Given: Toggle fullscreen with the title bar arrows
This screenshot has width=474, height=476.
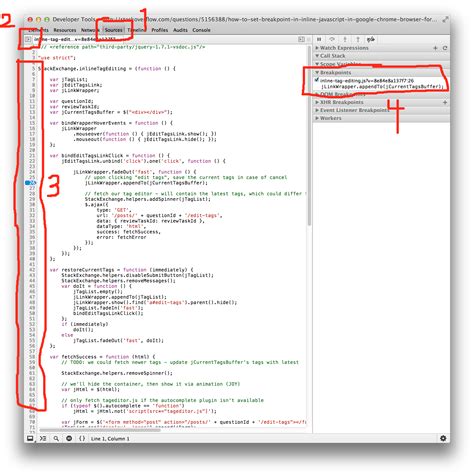Looking at the screenshot, I should click(x=445, y=19).
